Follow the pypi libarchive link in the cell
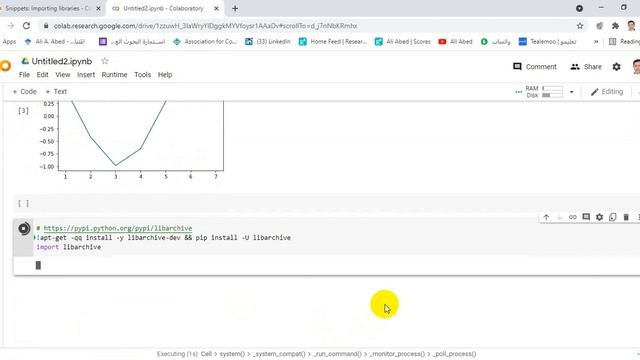This screenshot has height=360, width=640. click(118, 228)
